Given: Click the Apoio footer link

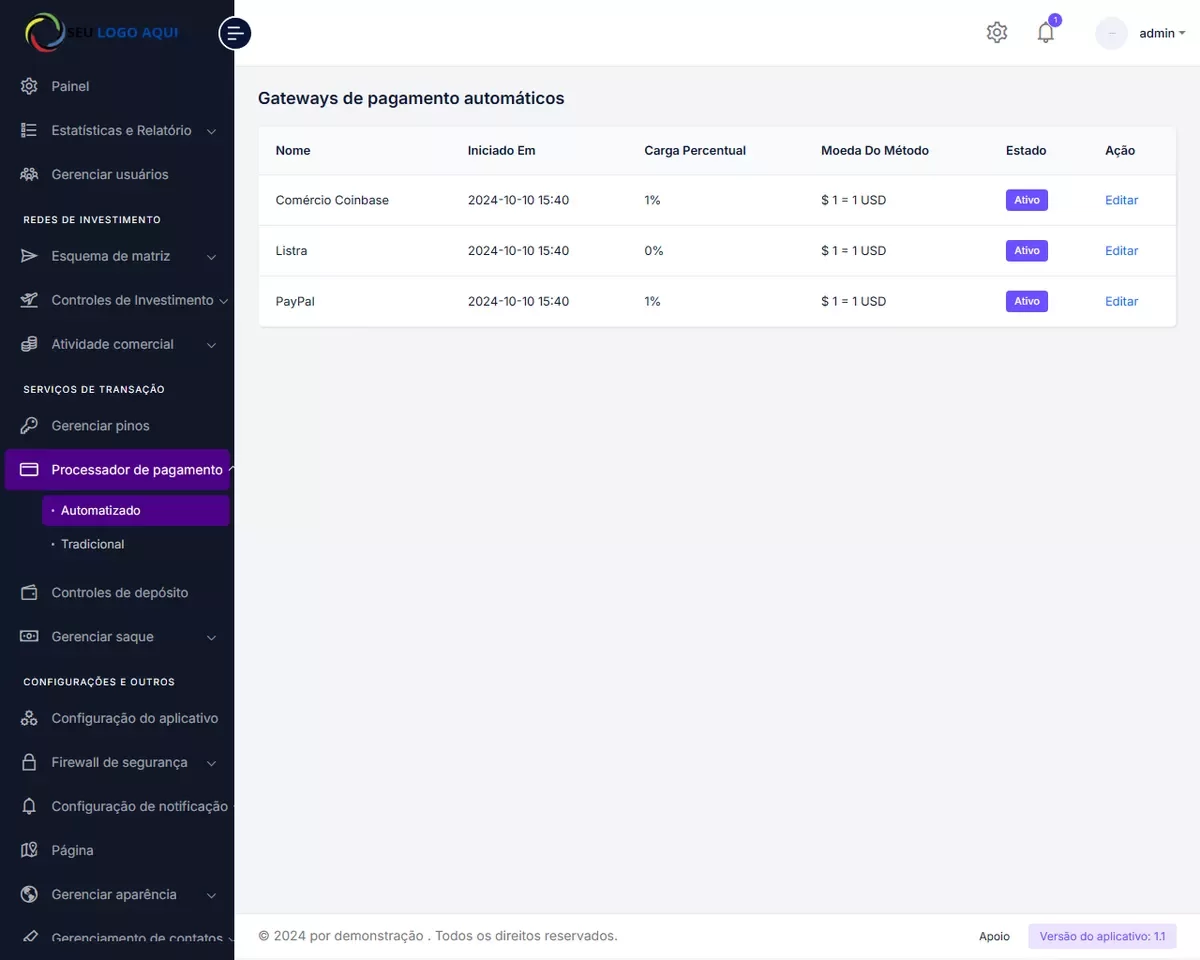Looking at the screenshot, I should click(x=994, y=937).
